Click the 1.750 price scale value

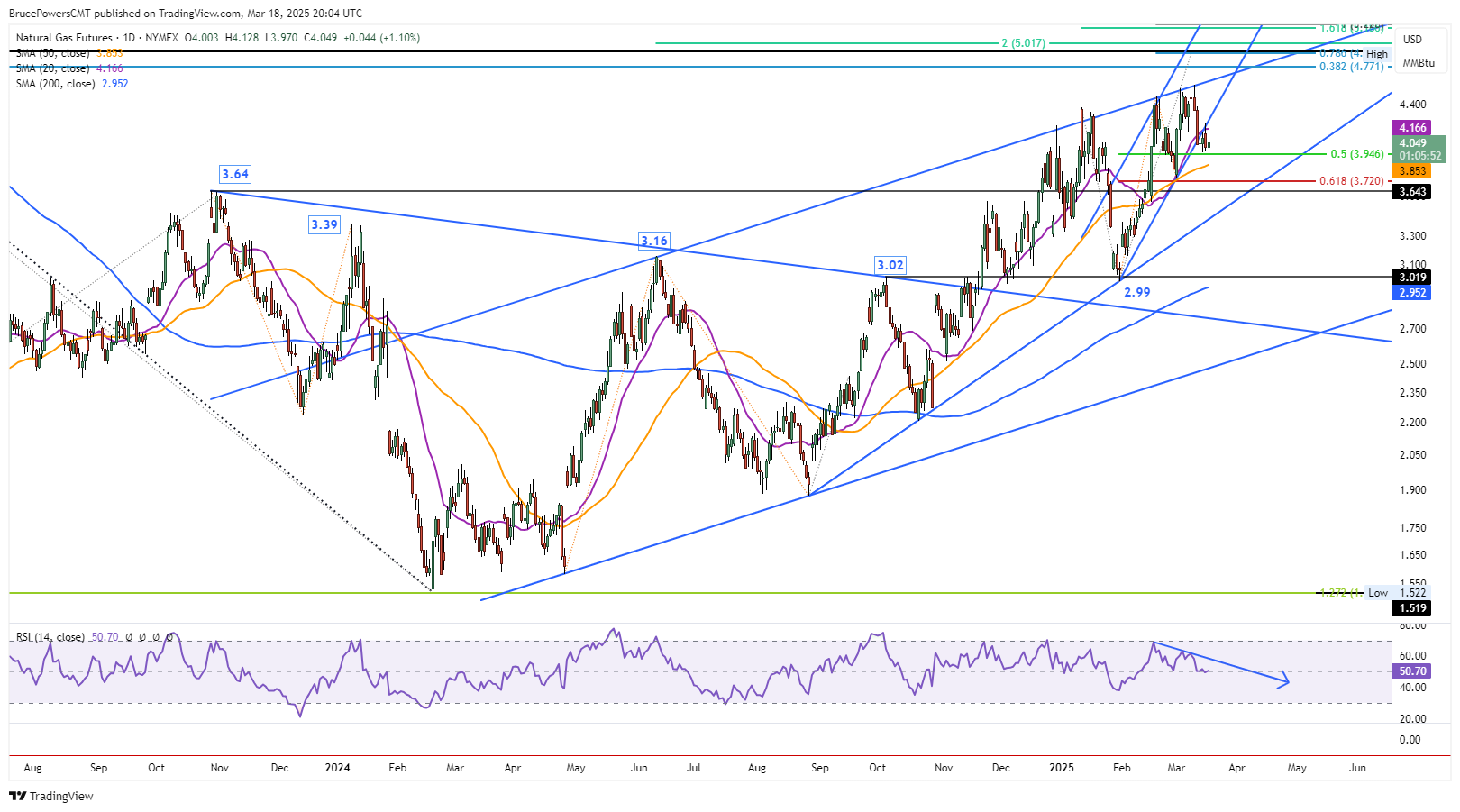tap(1412, 528)
